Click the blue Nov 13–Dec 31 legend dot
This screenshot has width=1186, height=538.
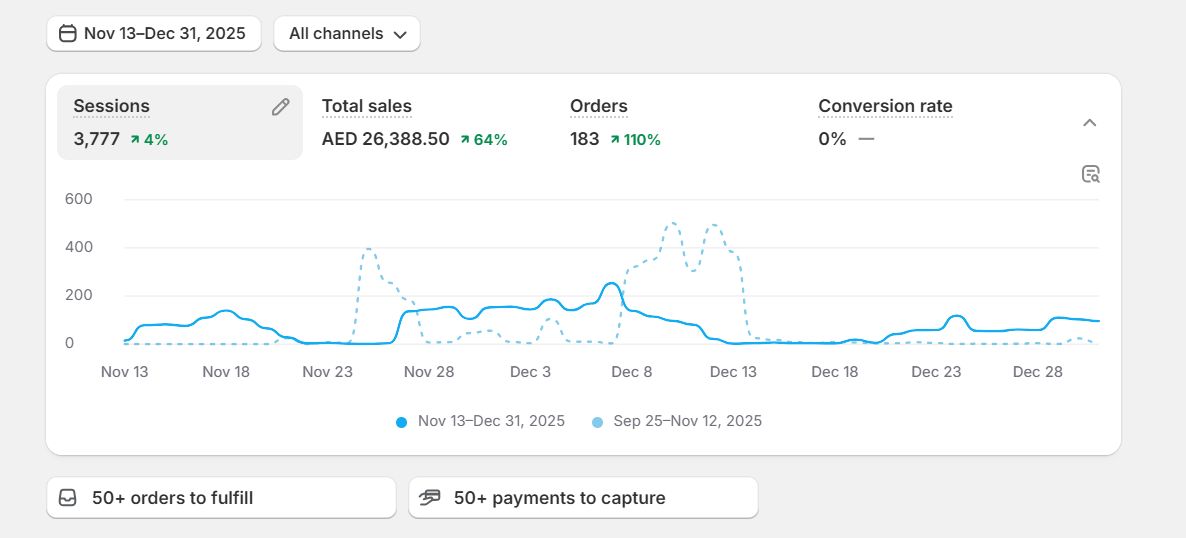(402, 422)
